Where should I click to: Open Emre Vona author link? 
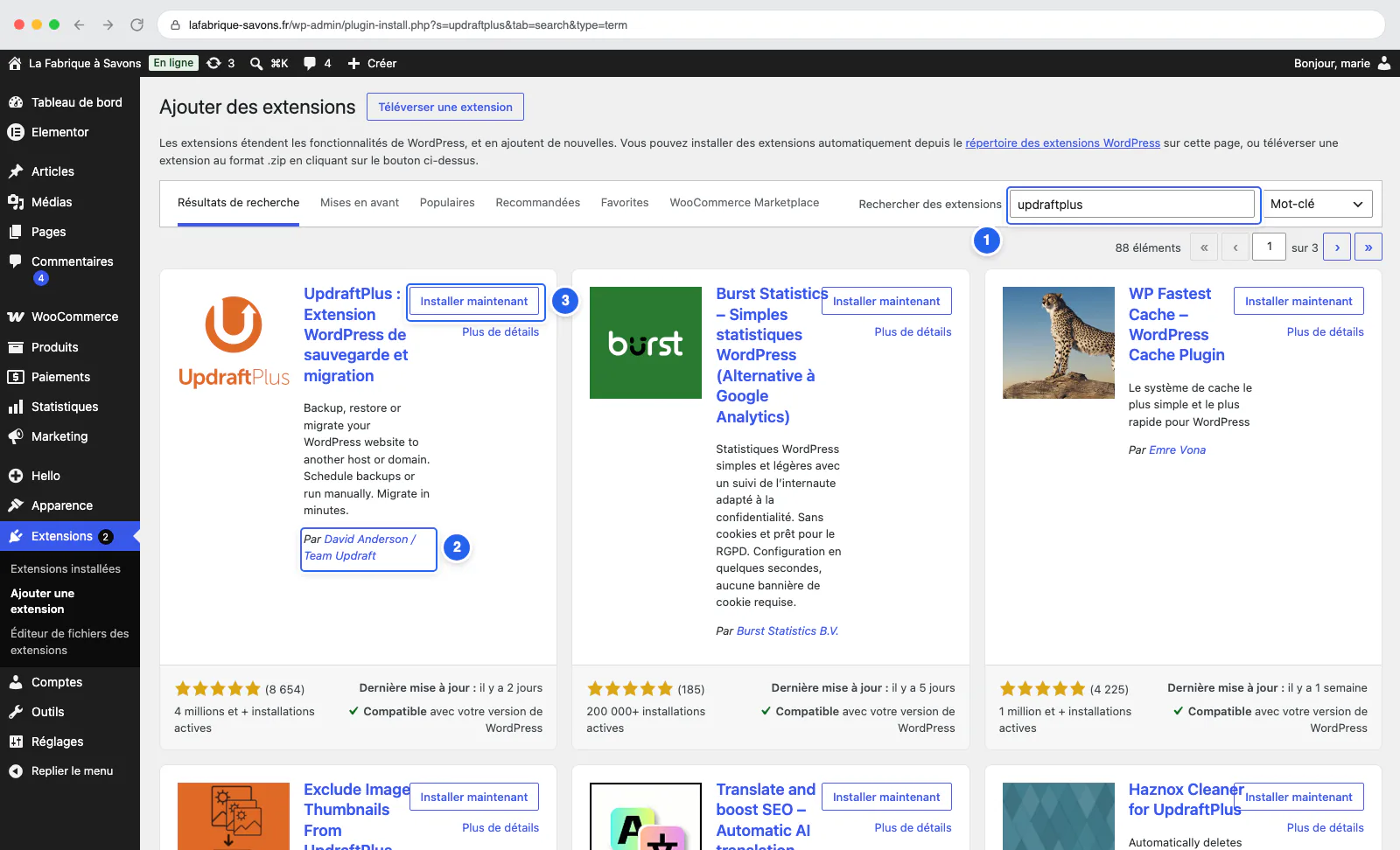[x=1177, y=450]
